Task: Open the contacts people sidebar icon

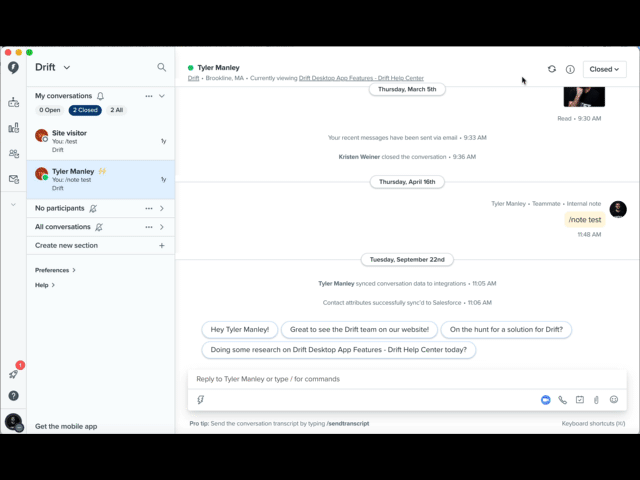Action: (x=13, y=153)
